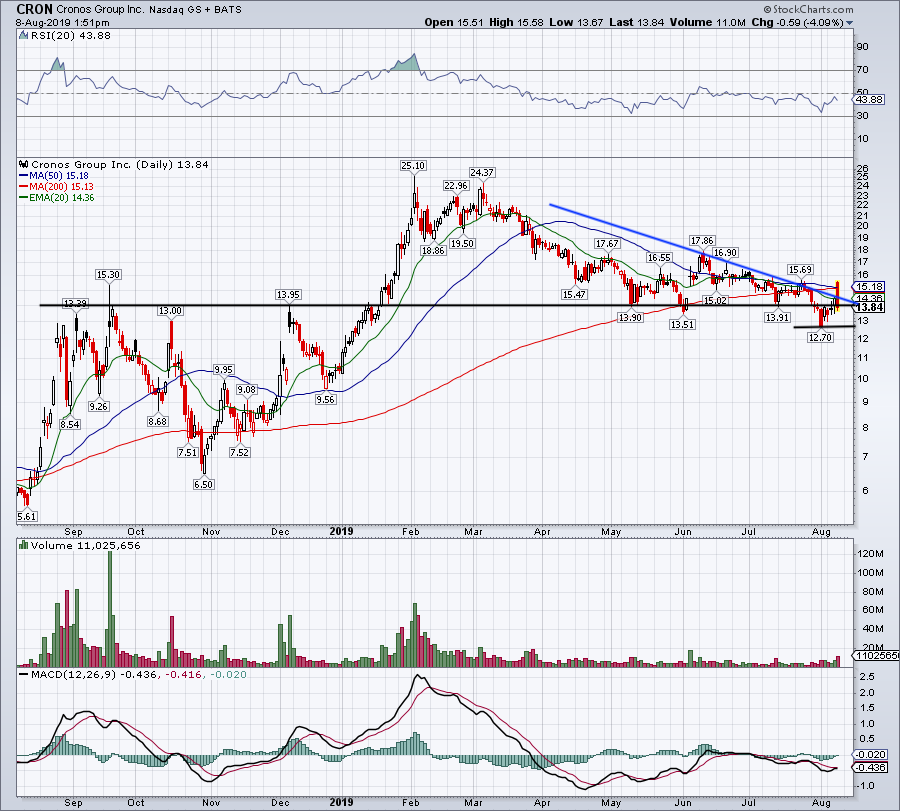The image size is (900, 811).
Task: Click the 15.47 low price label
Action: pos(574,294)
